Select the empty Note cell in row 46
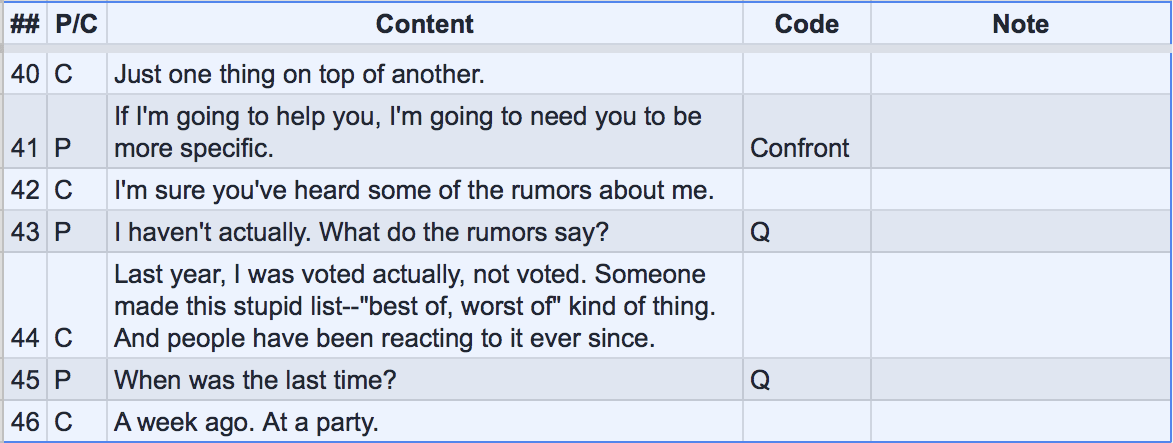The height and width of the screenshot is (443, 1173). coord(1020,422)
